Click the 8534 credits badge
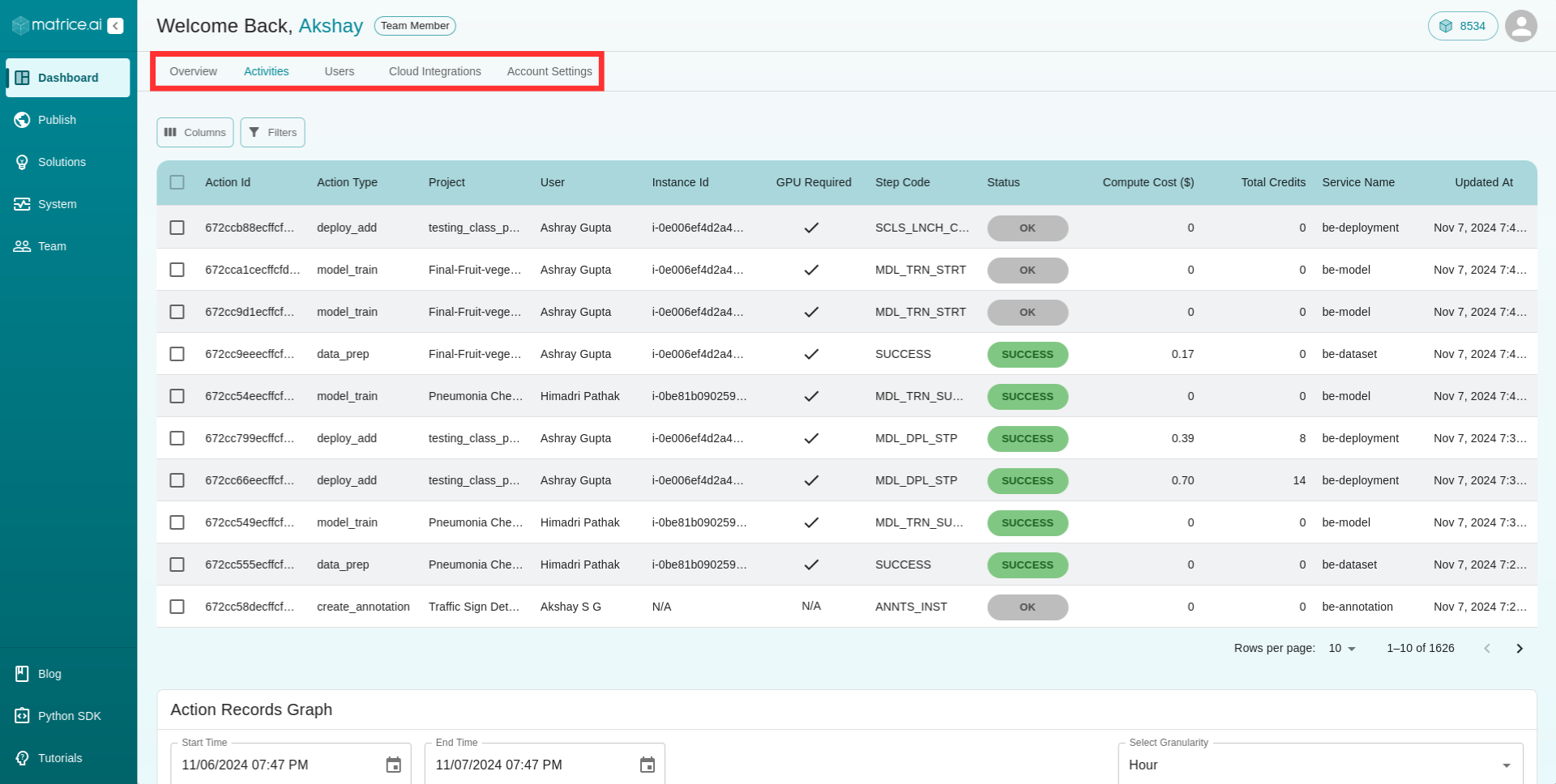This screenshot has height=784, width=1556. [1463, 26]
